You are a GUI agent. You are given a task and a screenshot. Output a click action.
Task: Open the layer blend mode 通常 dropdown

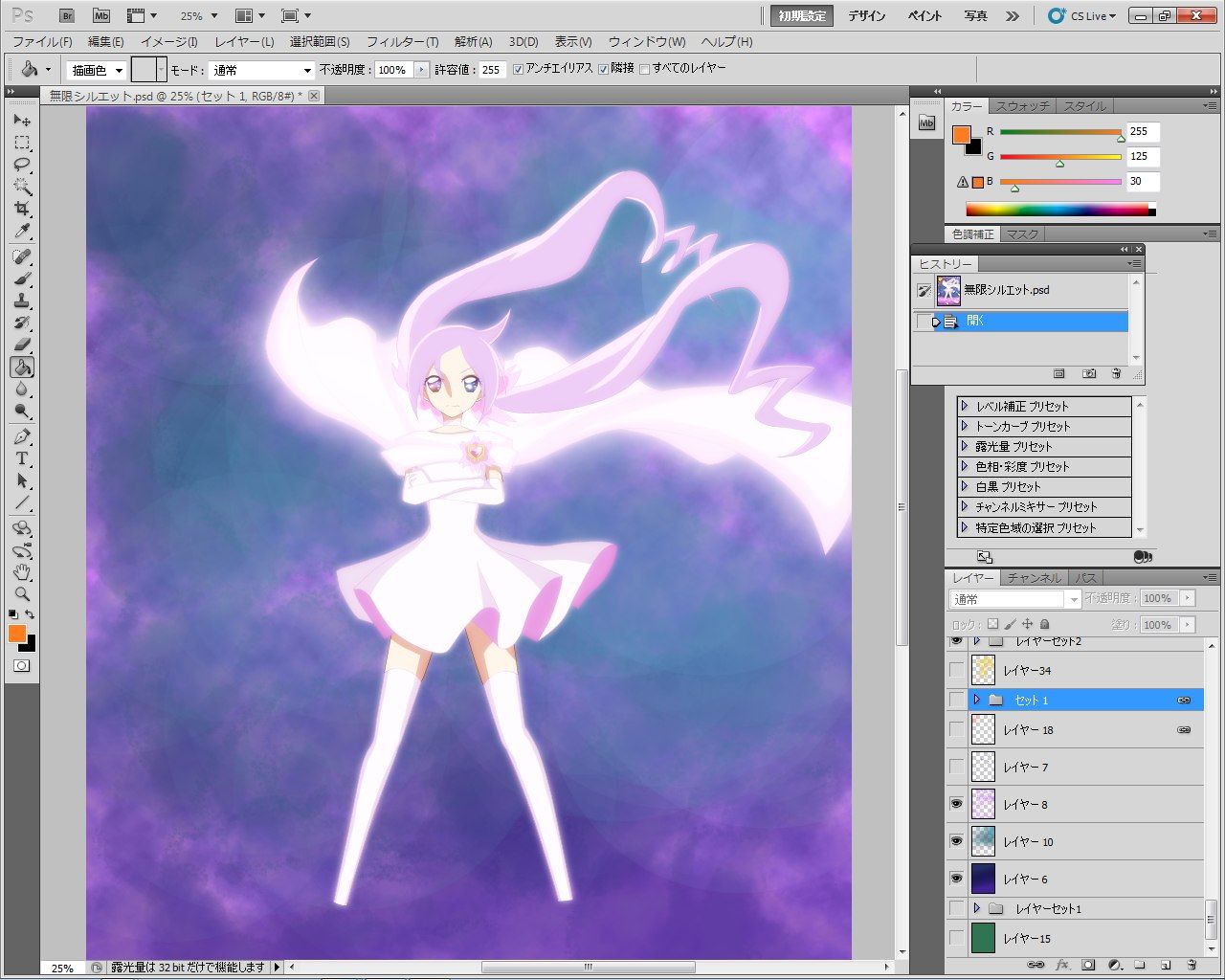(x=1014, y=599)
